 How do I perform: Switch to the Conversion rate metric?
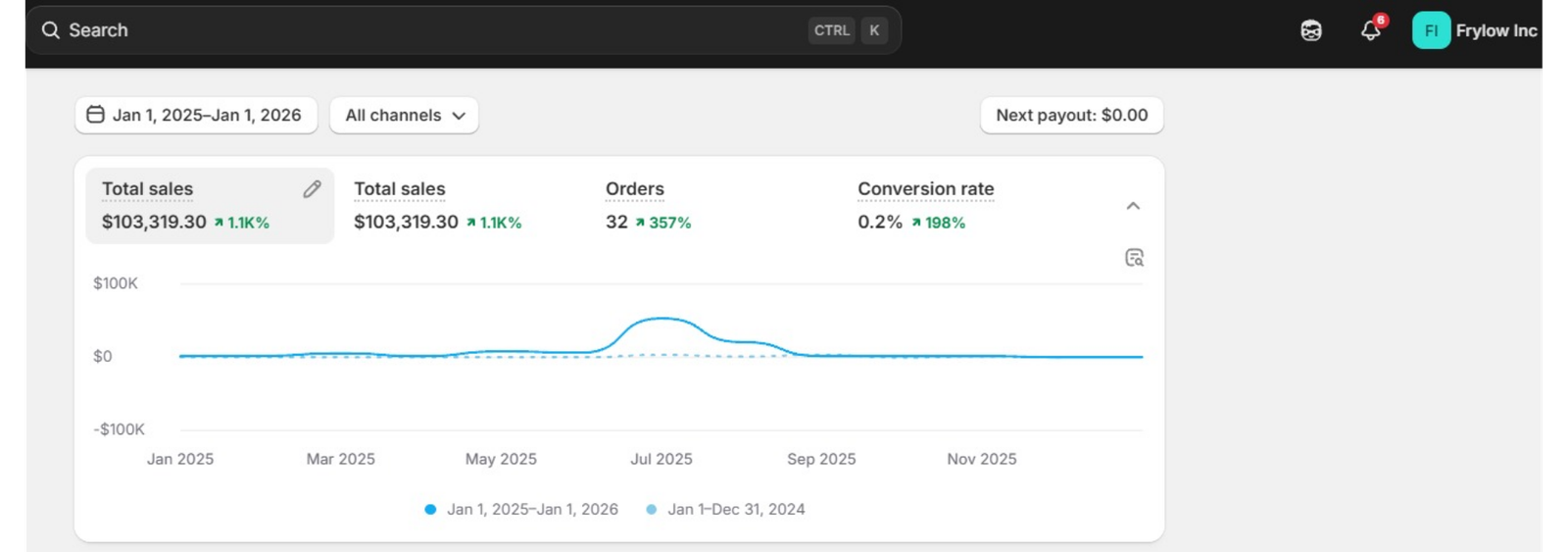[x=925, y=206]
